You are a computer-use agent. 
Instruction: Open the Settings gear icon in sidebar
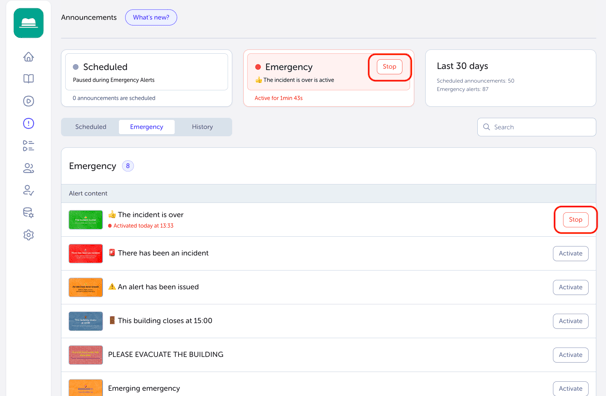(29, 235)
